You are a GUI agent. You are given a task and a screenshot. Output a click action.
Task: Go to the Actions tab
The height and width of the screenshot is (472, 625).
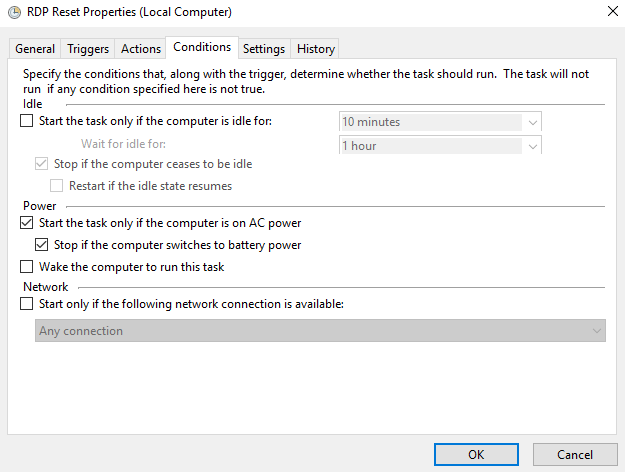coord(141,49)
